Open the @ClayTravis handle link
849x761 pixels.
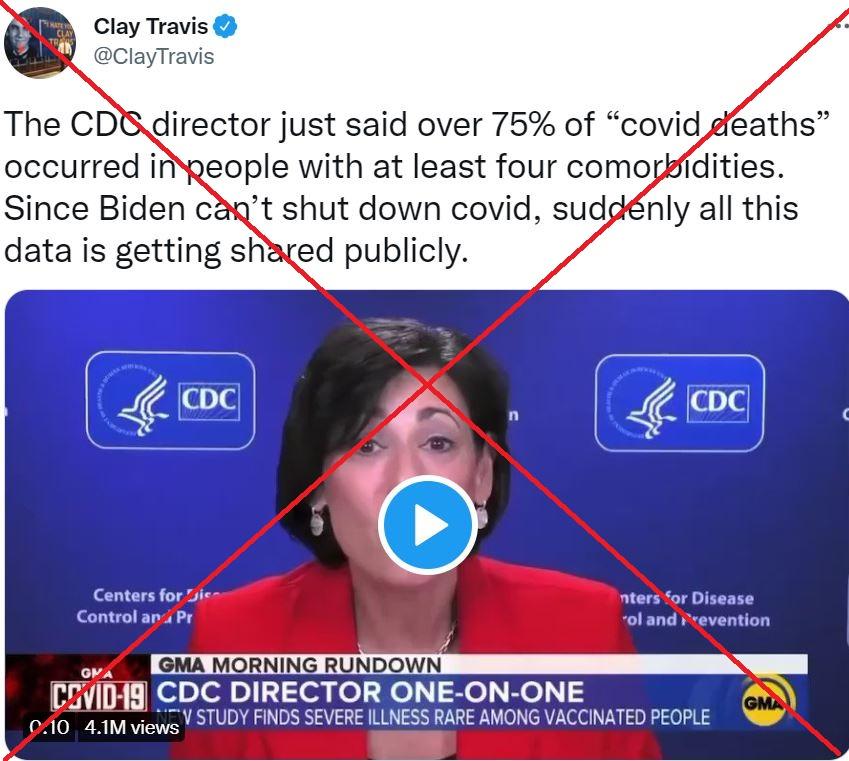click(x=154, y=56)
